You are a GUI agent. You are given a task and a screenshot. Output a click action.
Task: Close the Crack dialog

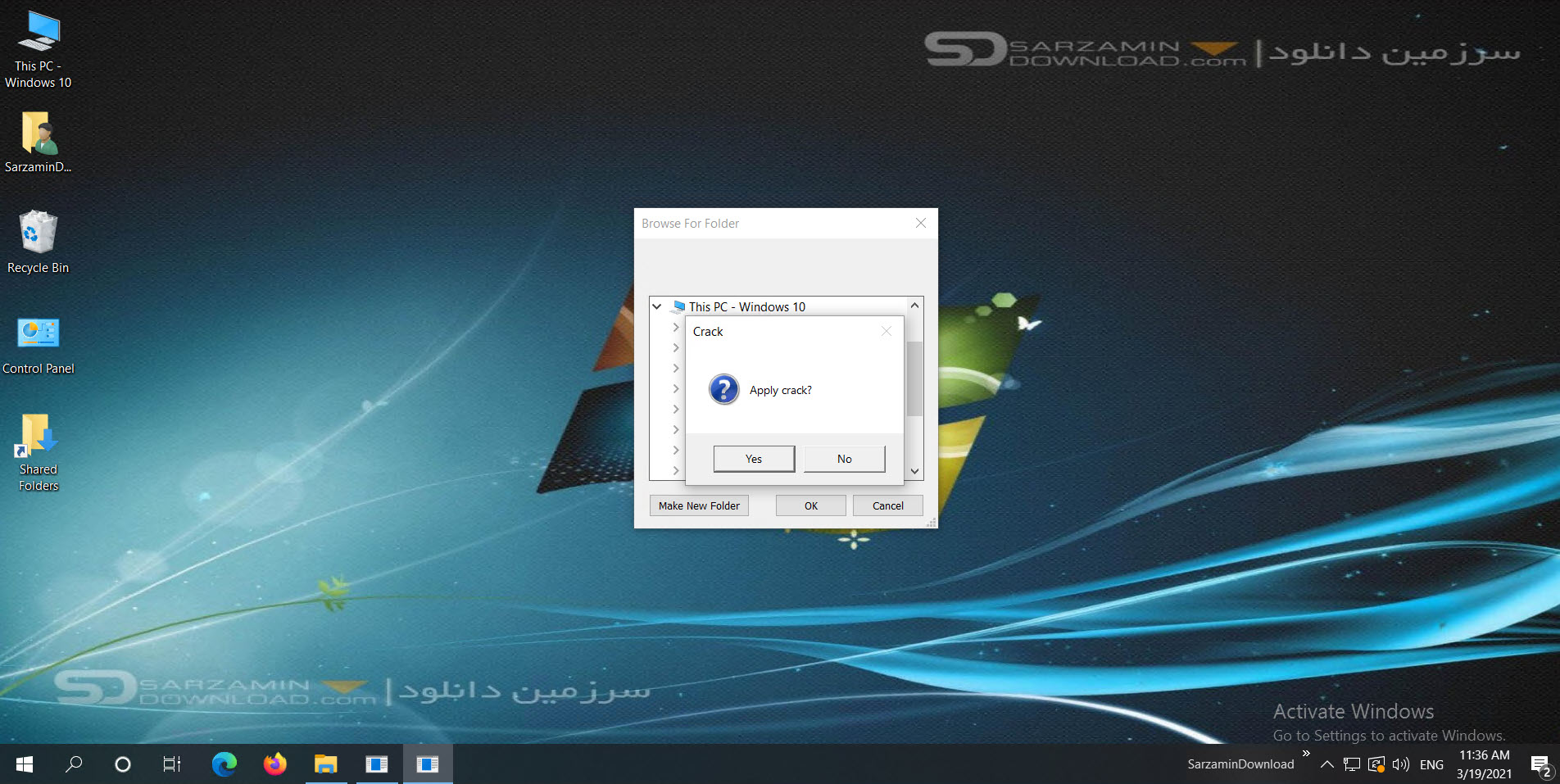(886, 331)
